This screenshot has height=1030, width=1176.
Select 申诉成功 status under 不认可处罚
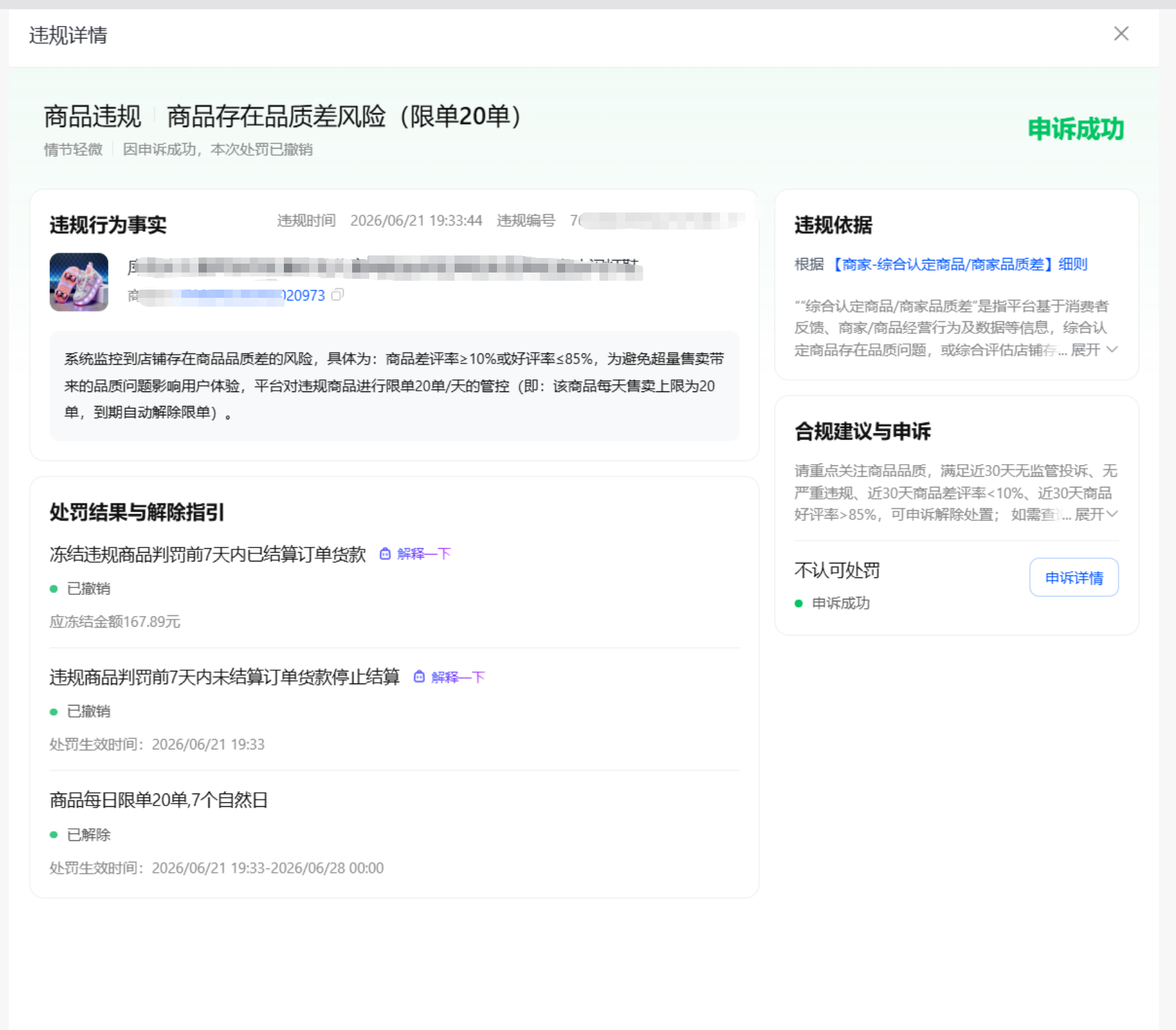(841, 603)
